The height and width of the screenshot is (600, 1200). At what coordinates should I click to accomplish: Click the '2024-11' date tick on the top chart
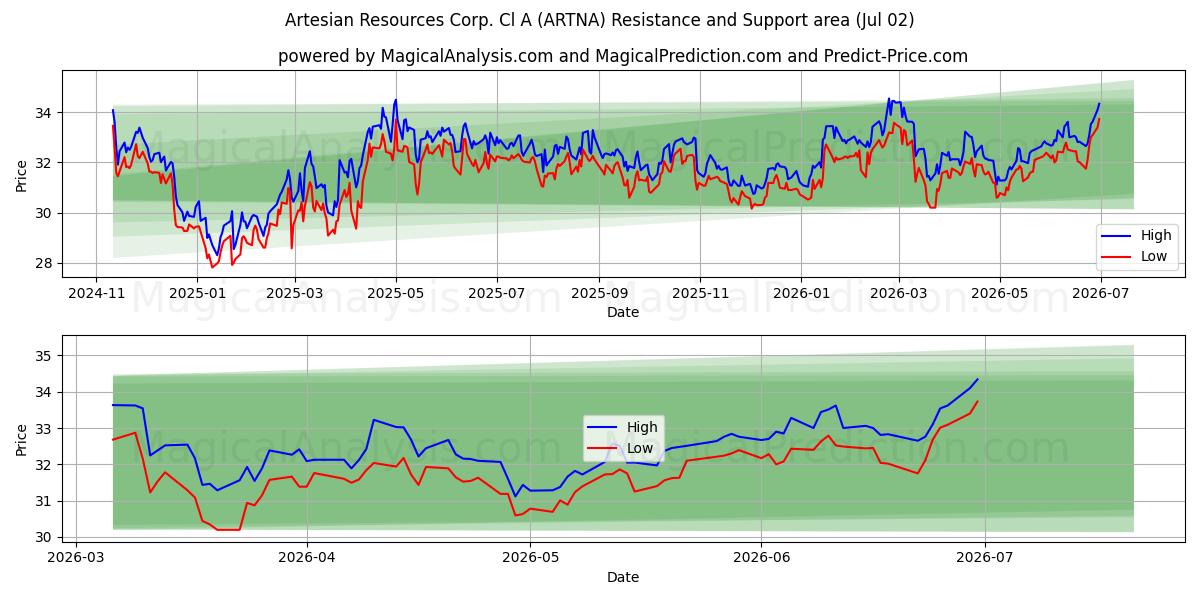pos(96,293)
